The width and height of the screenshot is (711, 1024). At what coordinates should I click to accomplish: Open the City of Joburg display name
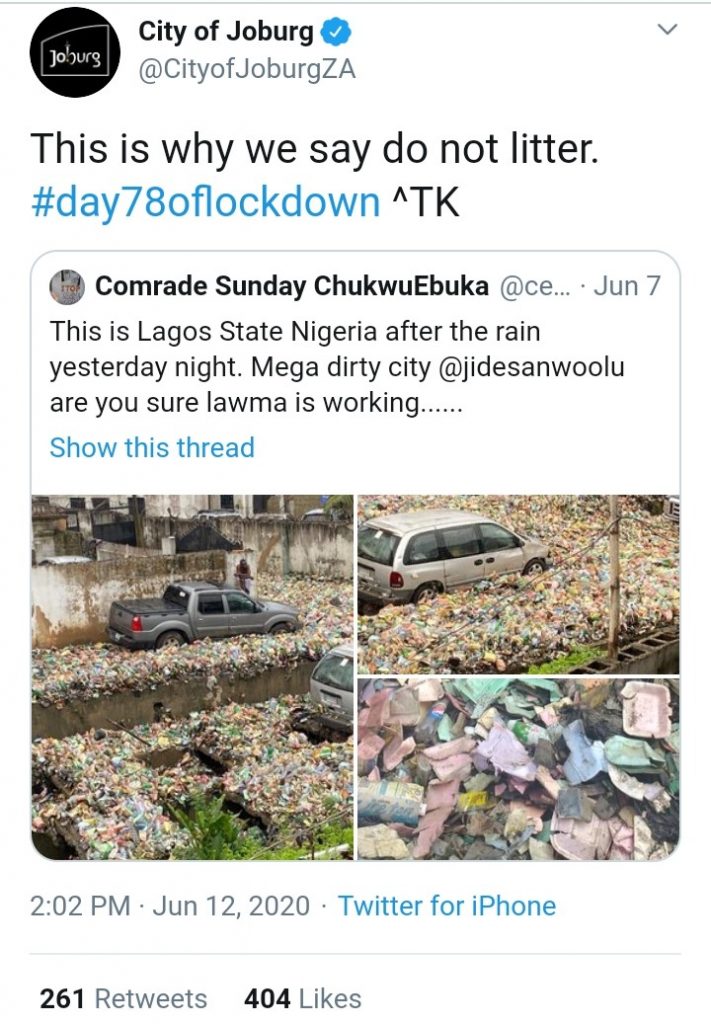tap(226, 32)
